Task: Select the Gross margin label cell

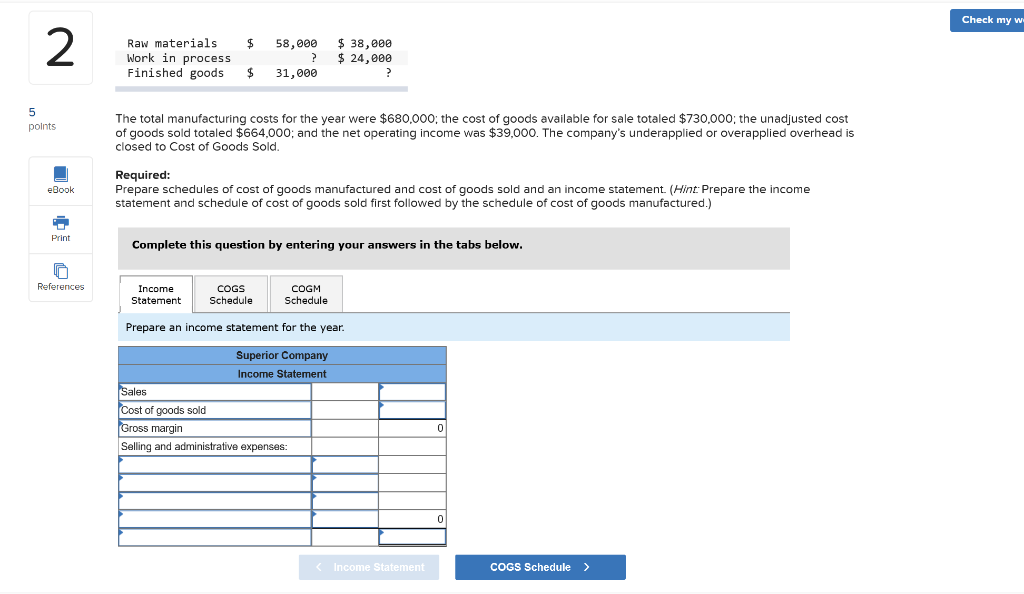Action: click(215, 428)
